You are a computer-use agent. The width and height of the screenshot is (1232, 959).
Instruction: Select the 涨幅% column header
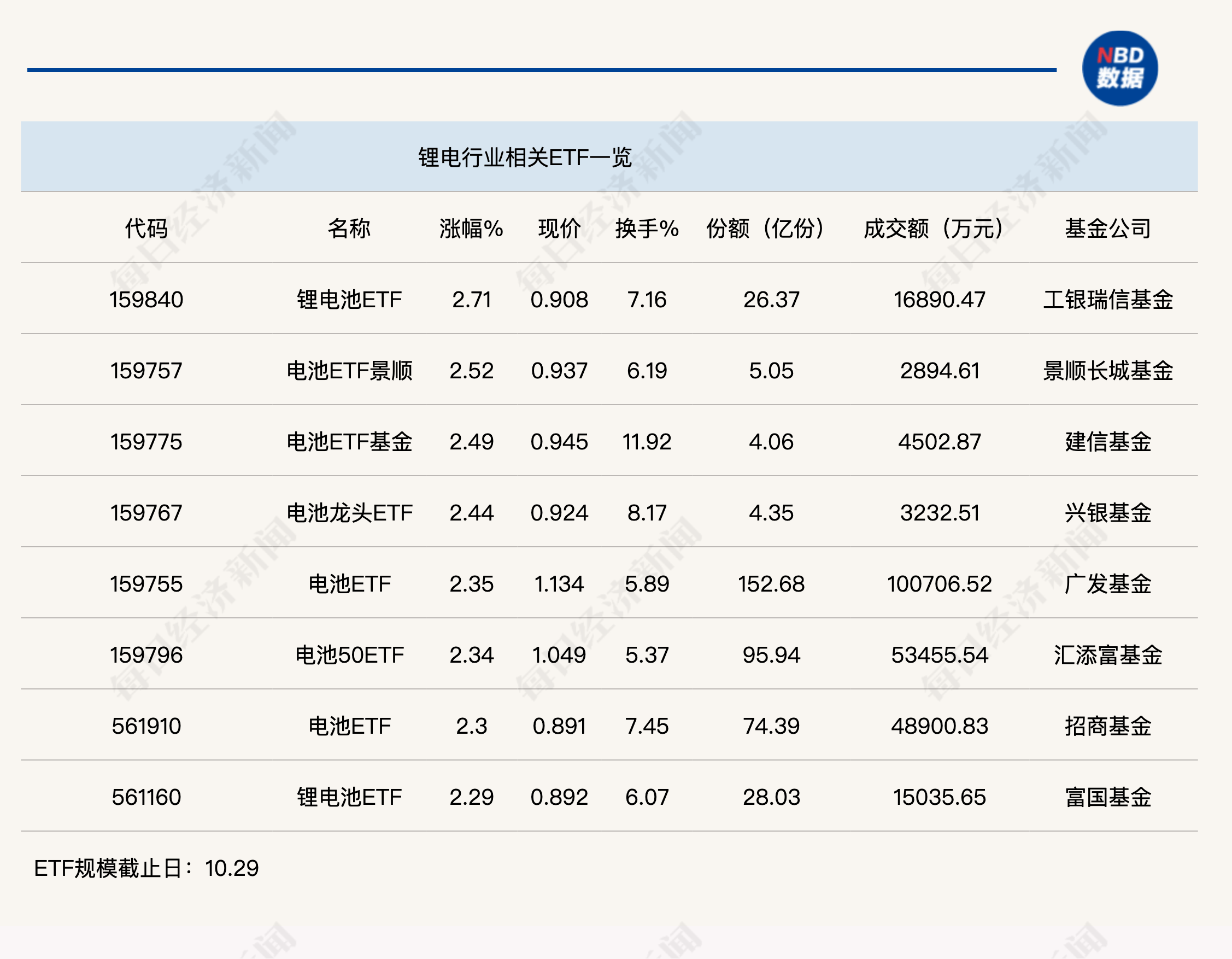(x=471, y=229)
